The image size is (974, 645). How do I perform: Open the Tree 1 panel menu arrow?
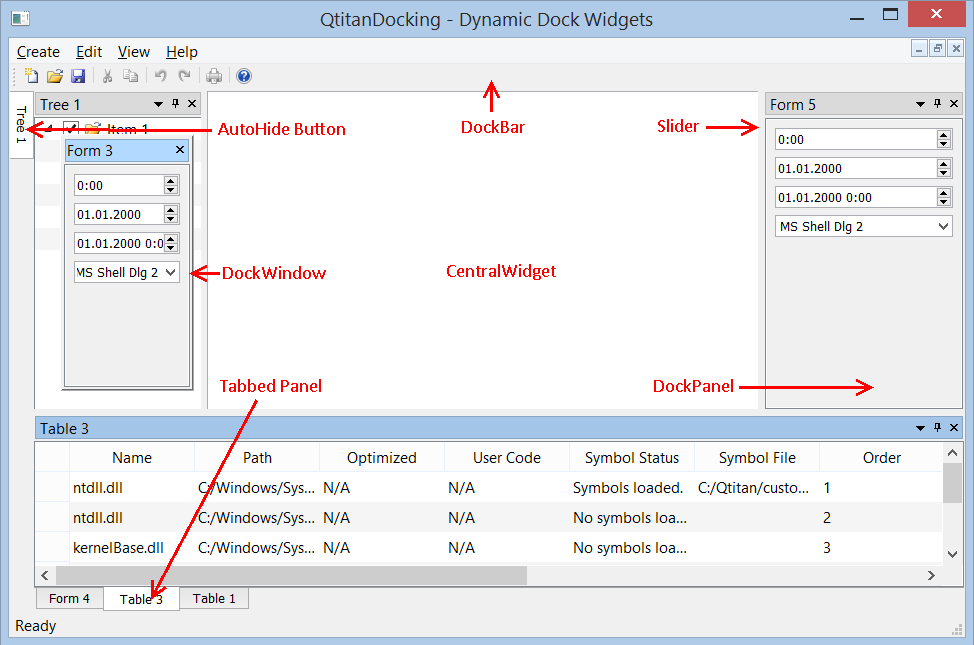pos(158,104)
